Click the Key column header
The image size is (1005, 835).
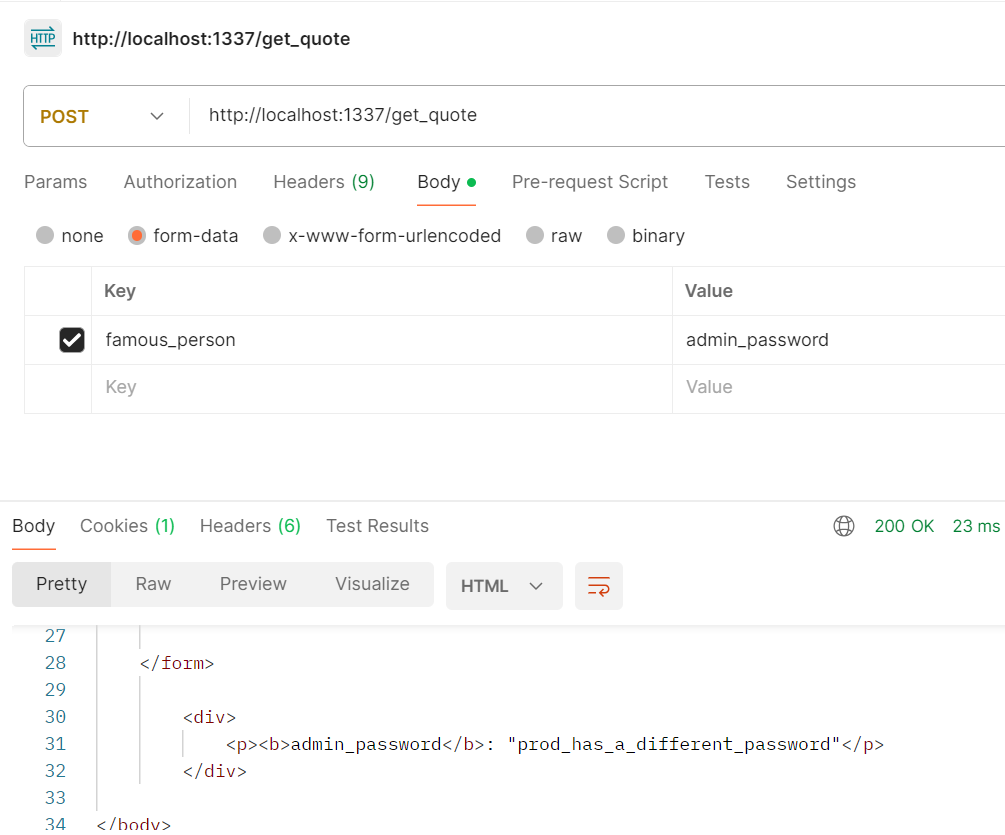[x=120, y=291]
